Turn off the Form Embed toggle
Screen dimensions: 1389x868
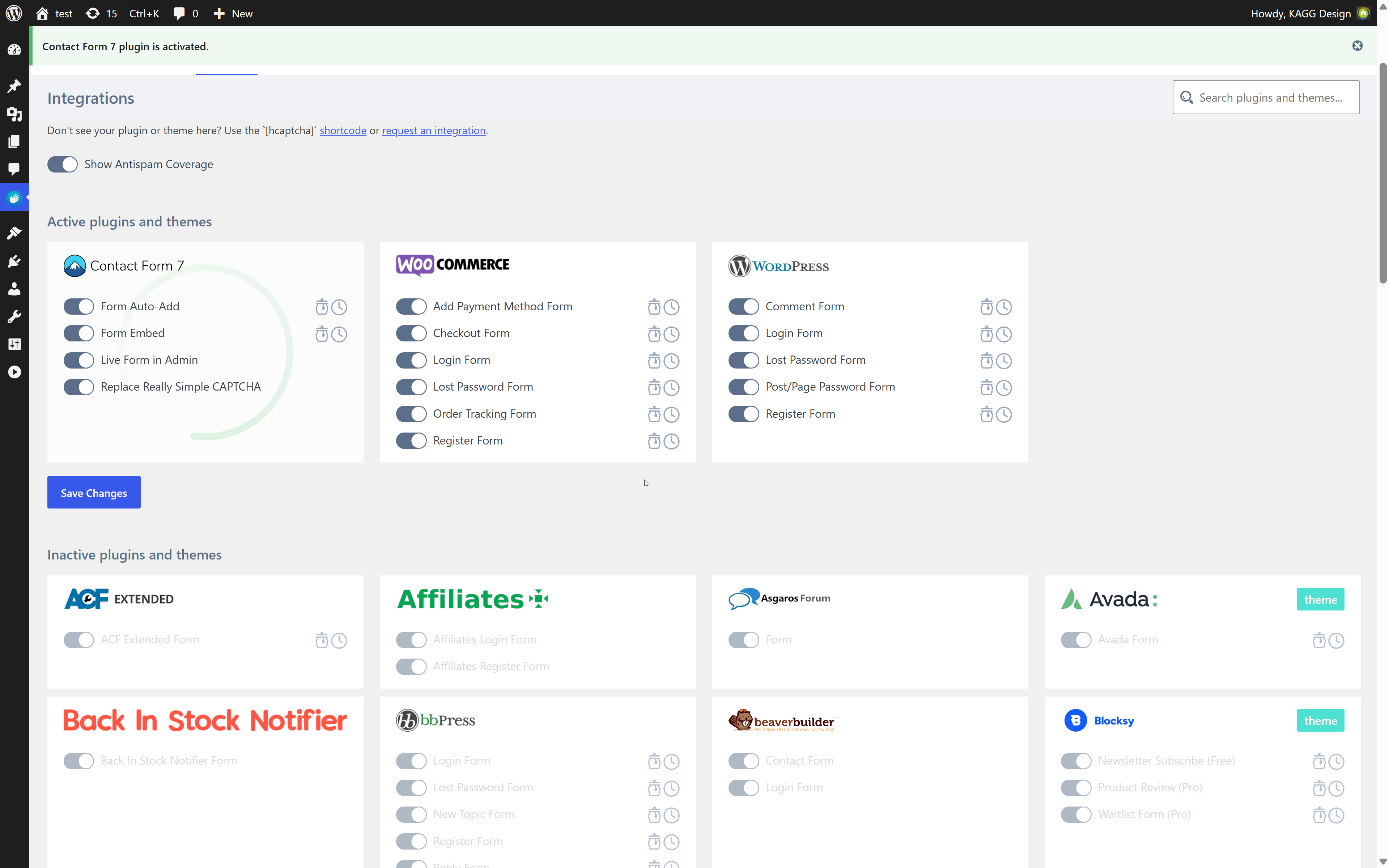tap(78, 333)
